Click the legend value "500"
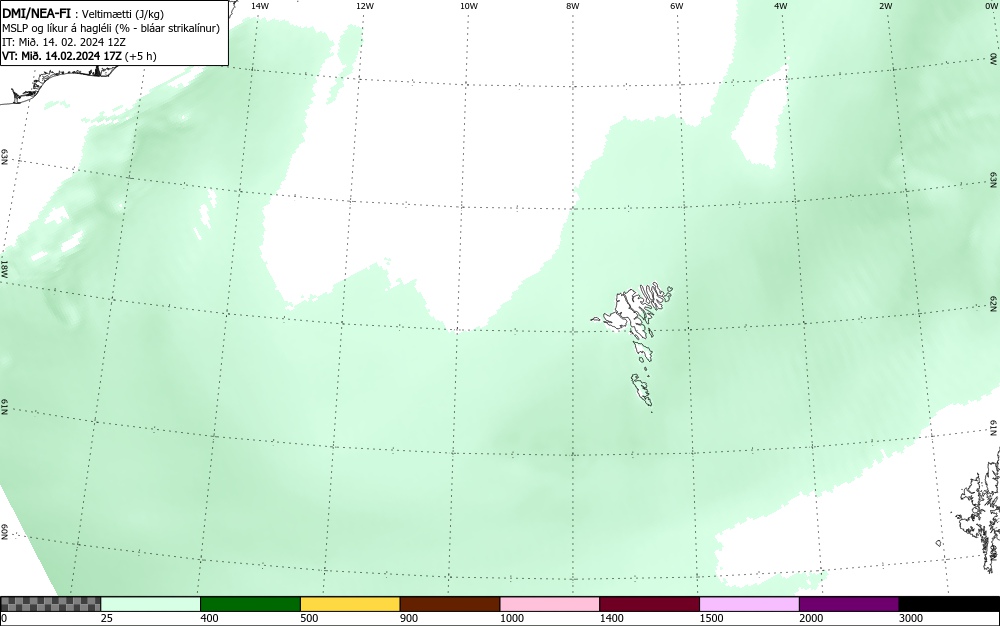 click(x=309, y=618)
